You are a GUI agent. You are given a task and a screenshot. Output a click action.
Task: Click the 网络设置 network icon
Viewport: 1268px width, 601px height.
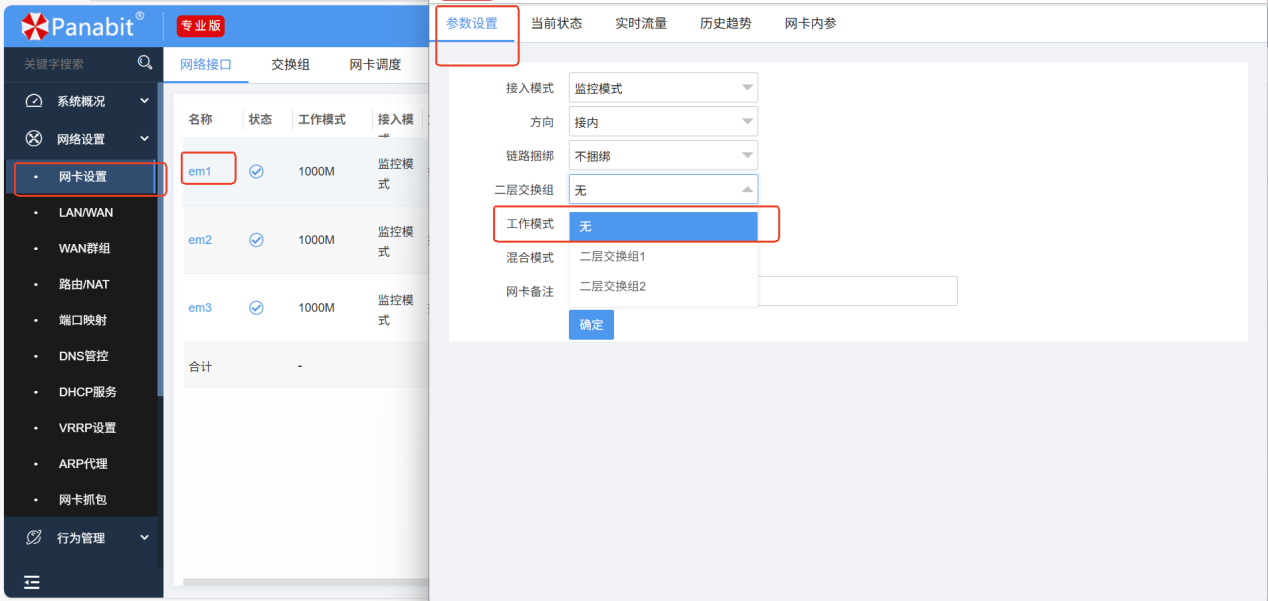pyautogui.click(x=34, y=139)
